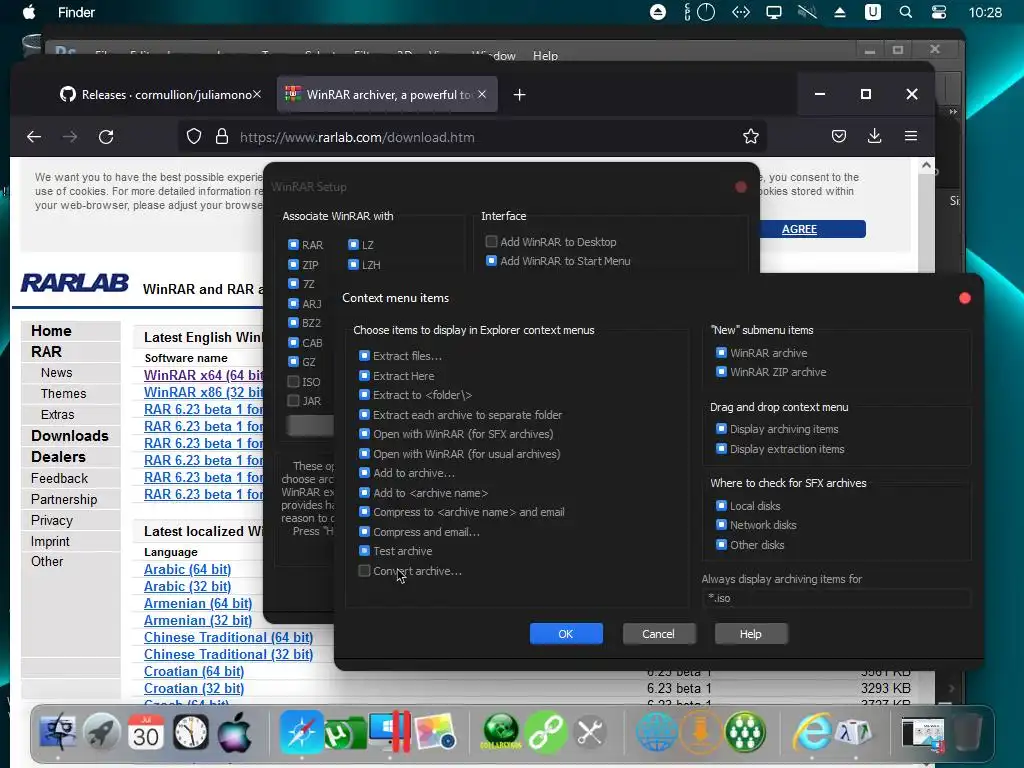Image resolution: width=1024 pixels, height=768 pixels.
Task: Check the ISO association box in WinRAR Setup
Action: tap(293, 381)
